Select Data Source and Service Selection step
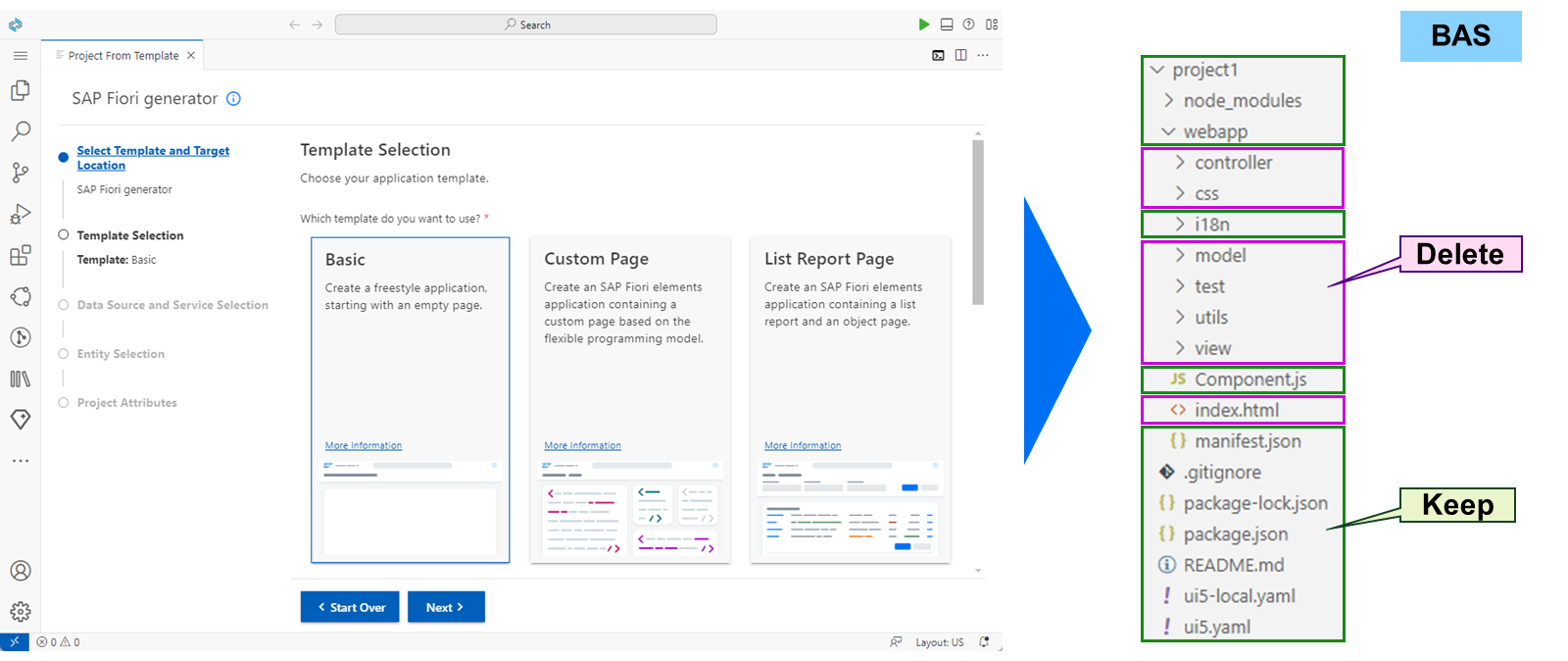Viewport: 1568px width, 661px height. point(172,305)
